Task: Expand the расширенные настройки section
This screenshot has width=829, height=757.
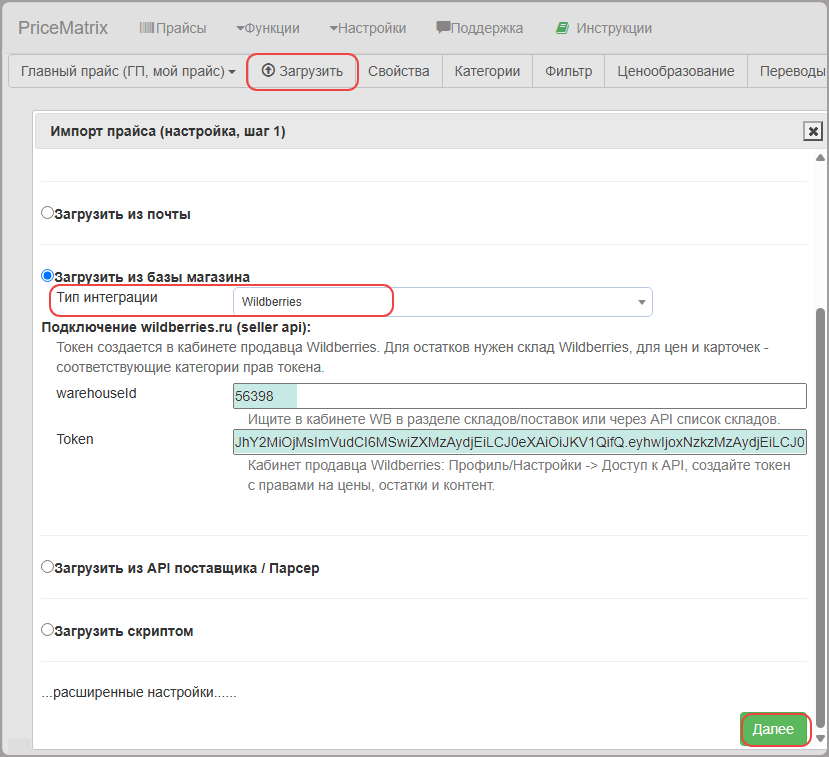Action: click(139, 692)
